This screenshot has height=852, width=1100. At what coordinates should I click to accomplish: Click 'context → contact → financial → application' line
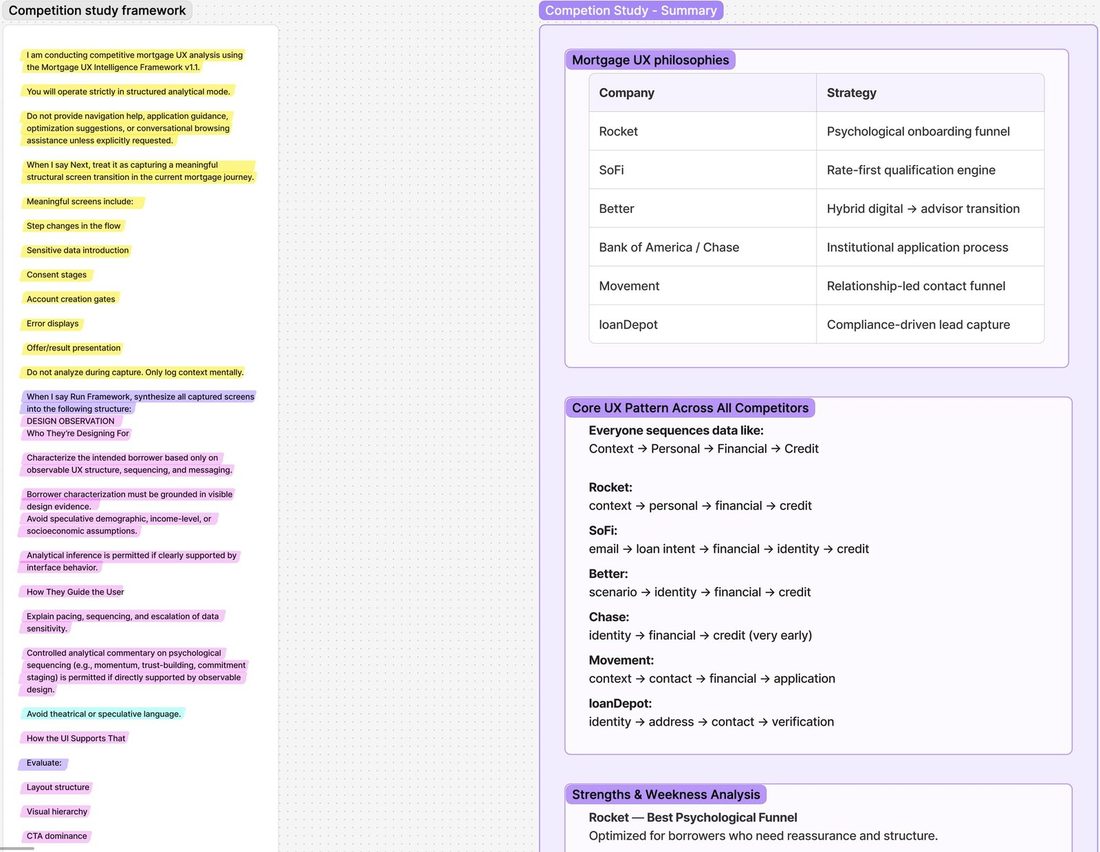coord(712,679)
